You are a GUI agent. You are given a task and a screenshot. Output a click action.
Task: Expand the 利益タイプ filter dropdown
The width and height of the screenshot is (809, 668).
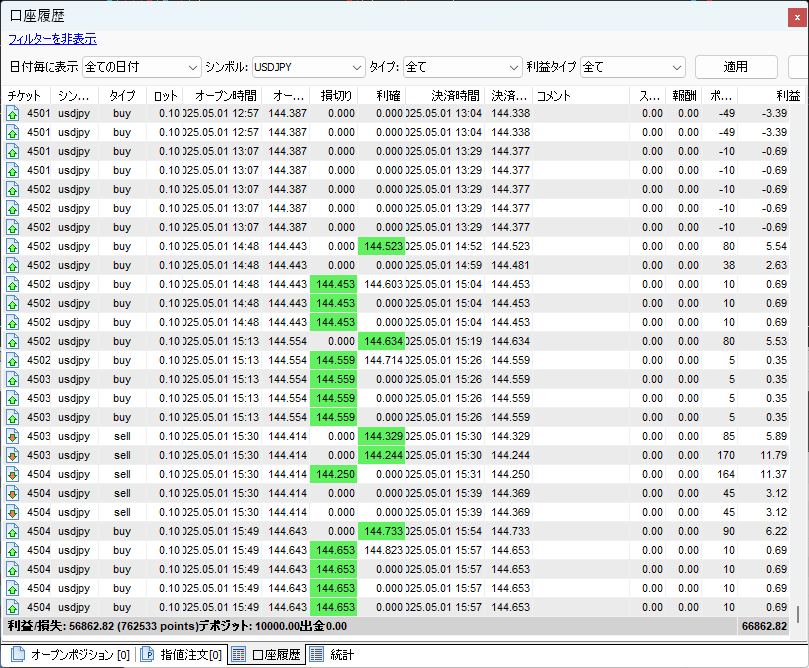[x=633, y=67]
